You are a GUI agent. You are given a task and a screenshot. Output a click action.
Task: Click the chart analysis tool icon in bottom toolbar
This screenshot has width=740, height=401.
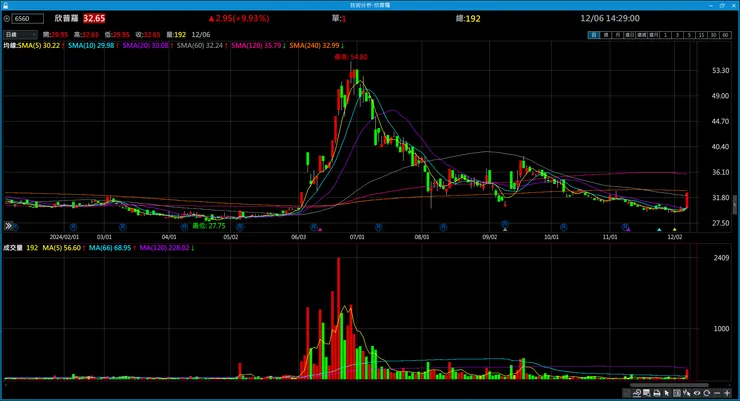point(637,393)
